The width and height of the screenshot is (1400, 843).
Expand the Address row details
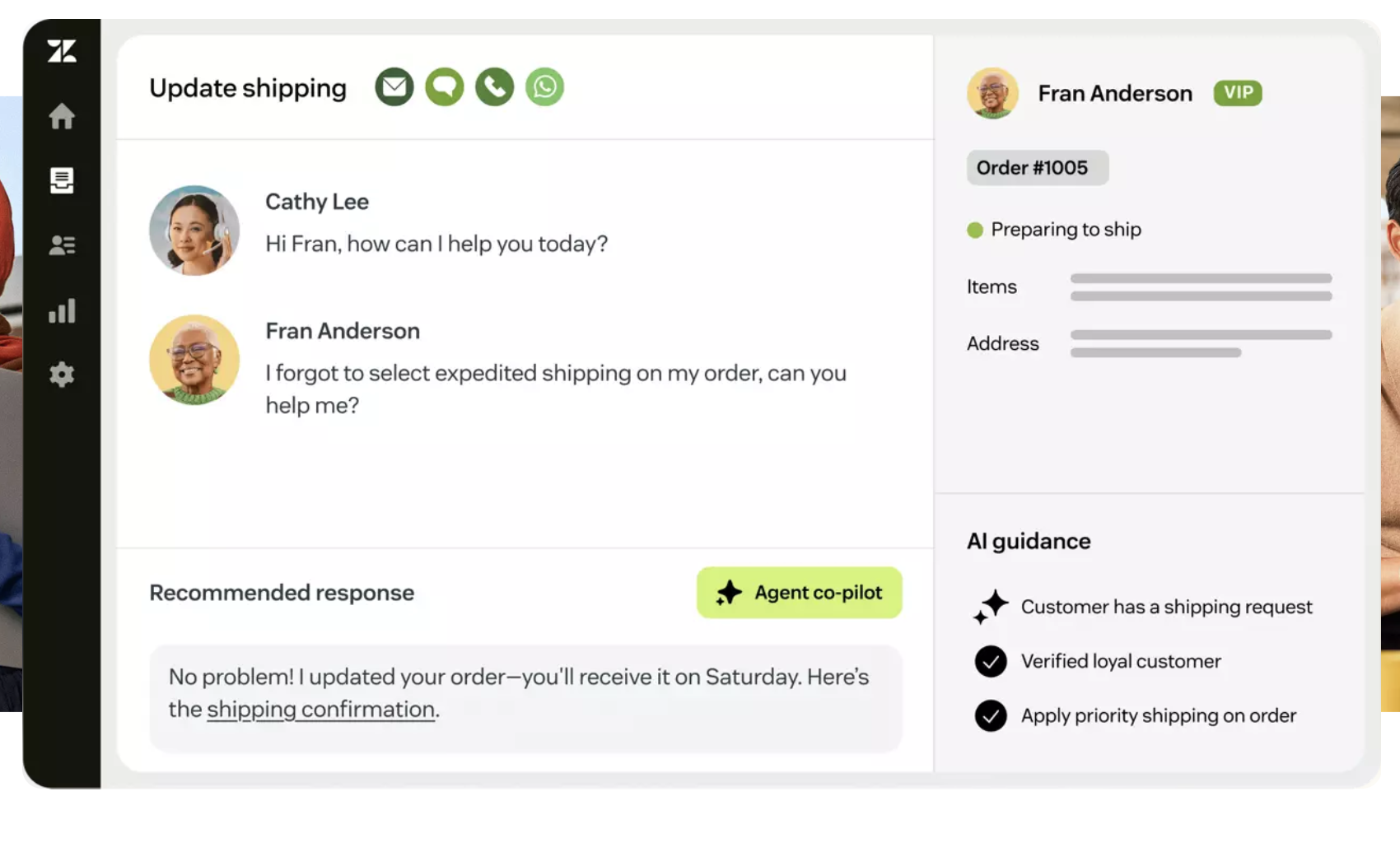coord(1002,343)
